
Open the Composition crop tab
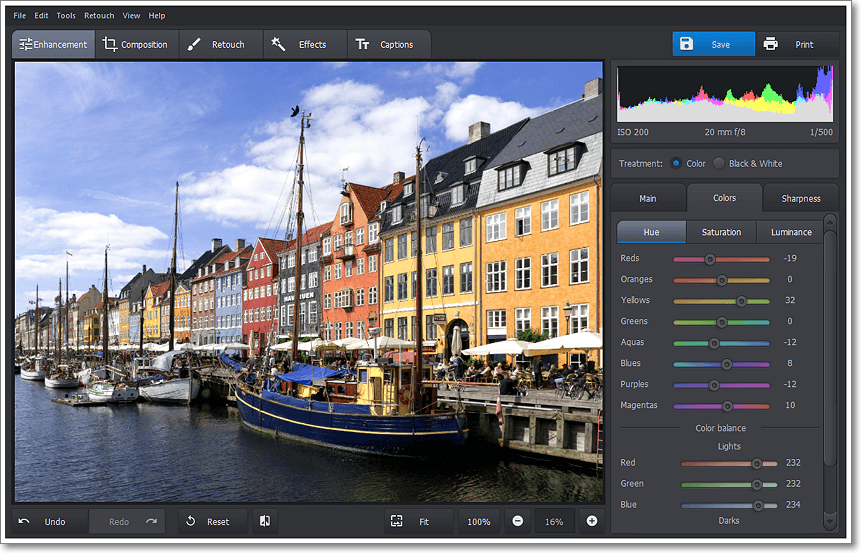(135, 44)
